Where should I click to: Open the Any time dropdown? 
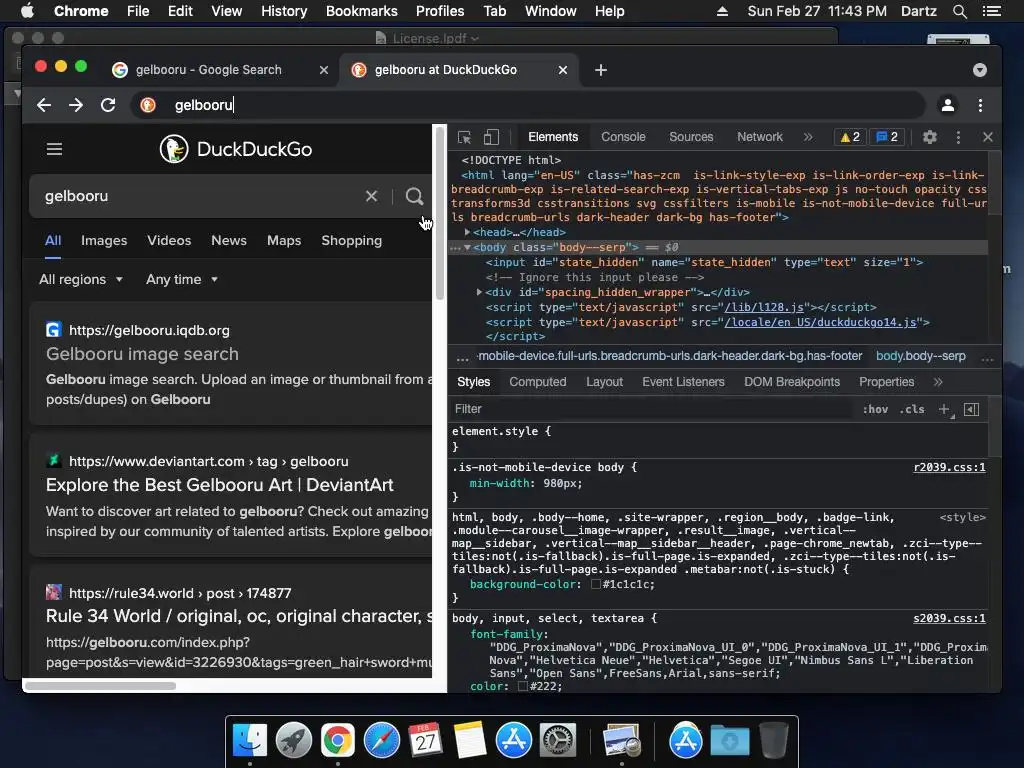(x=182, y=280)
